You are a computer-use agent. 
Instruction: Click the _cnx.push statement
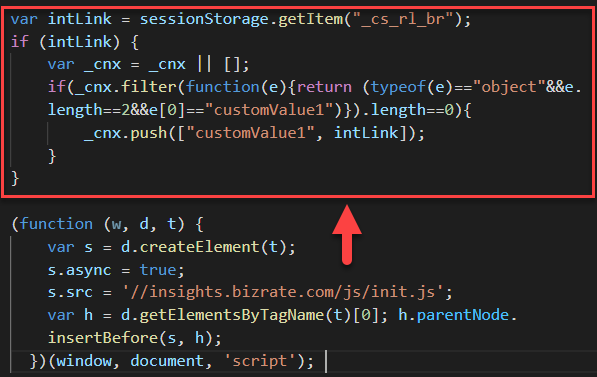[x=254, y=133]
